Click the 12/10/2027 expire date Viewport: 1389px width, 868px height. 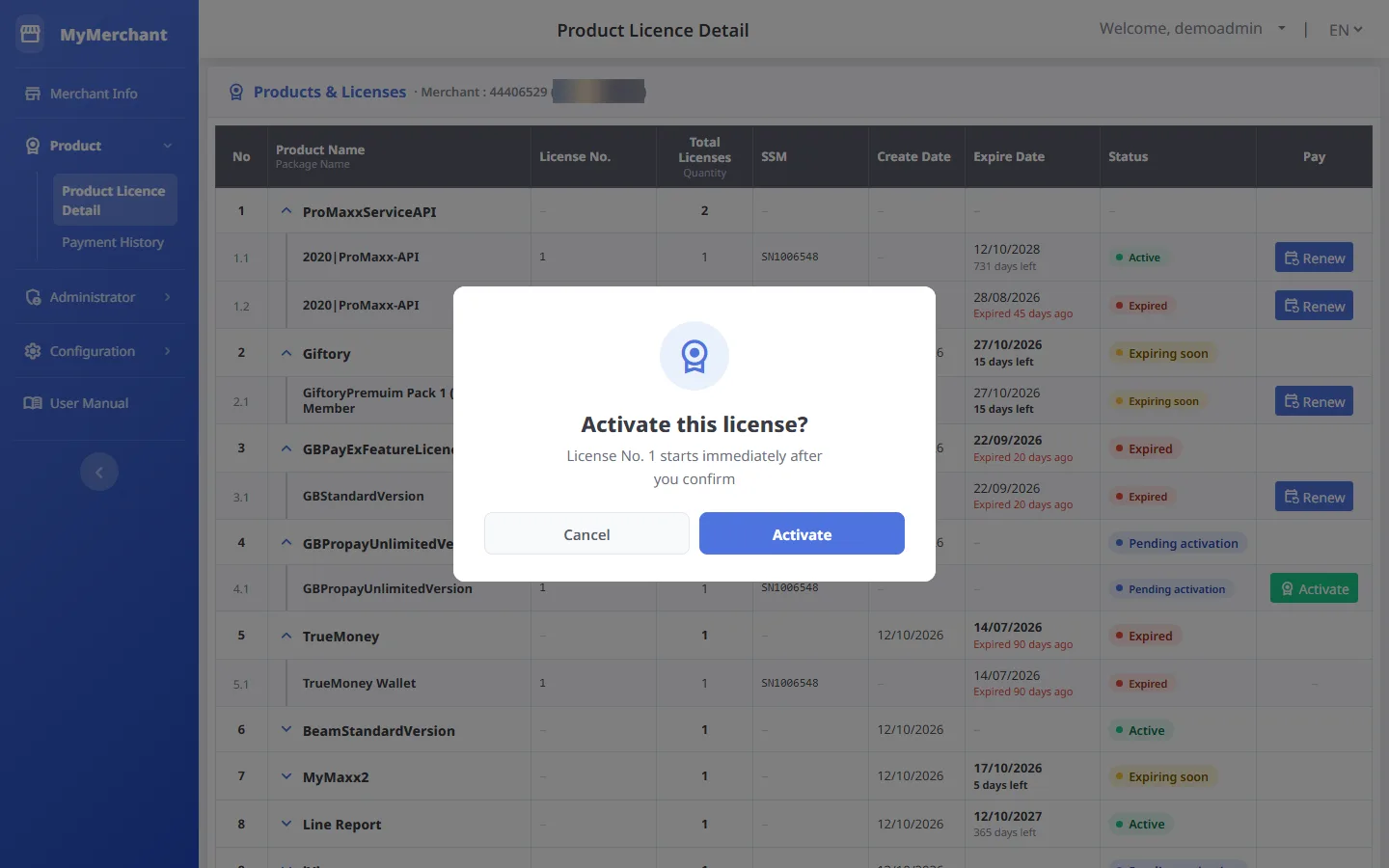click(x=1008, y=816)
